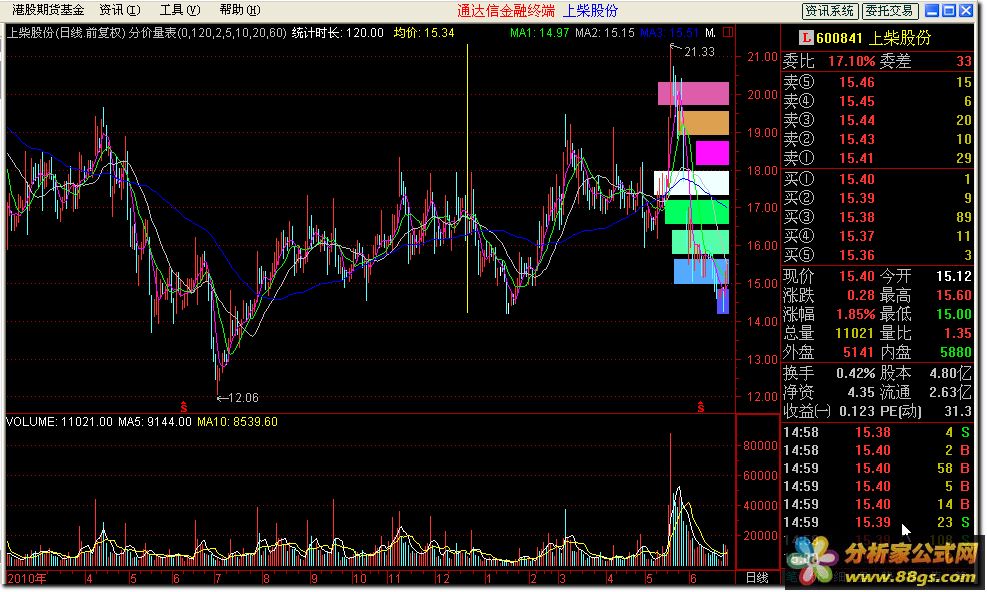
Task: Select the light blue distribution bar
Action: [701, 271]
